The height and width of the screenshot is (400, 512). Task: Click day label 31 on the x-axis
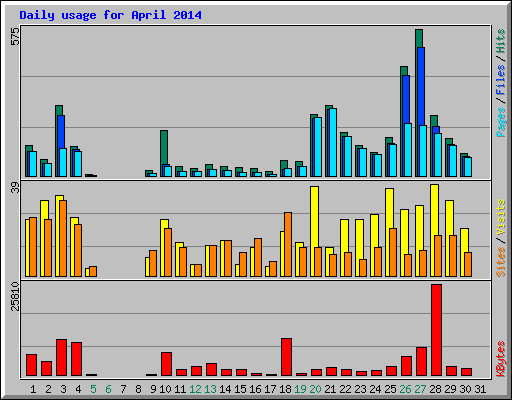tap(480, 389)
